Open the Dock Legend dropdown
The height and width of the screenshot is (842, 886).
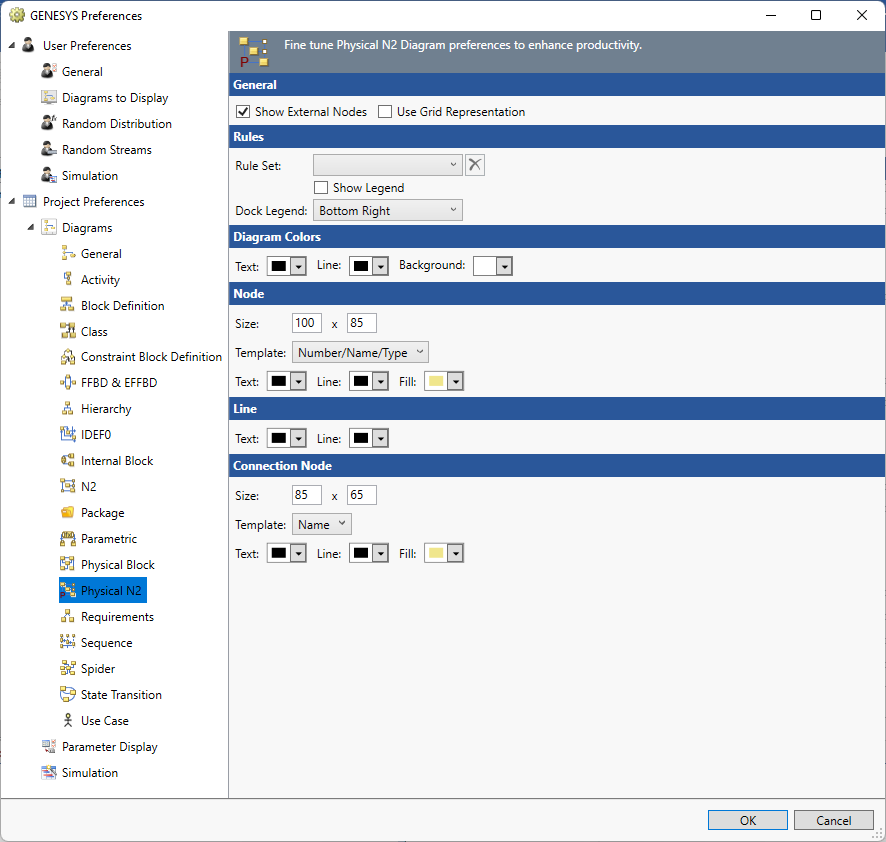(x=387, y=211)
